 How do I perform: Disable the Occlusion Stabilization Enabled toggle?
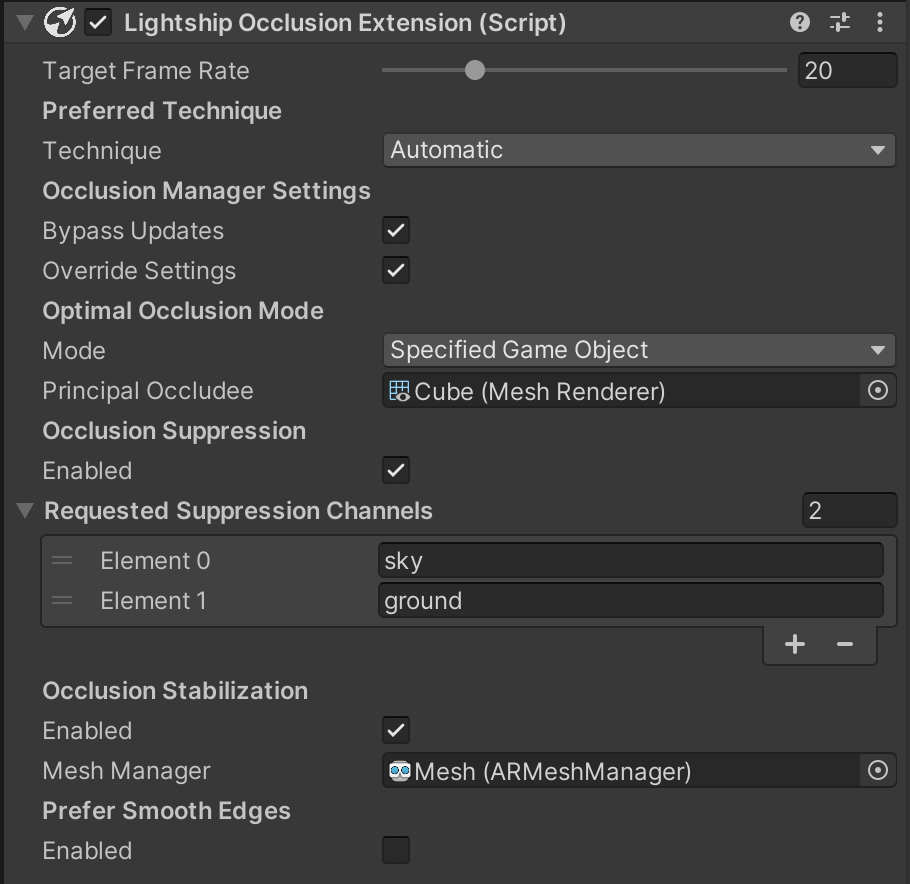pyautogui.click(x=395, y=730)
